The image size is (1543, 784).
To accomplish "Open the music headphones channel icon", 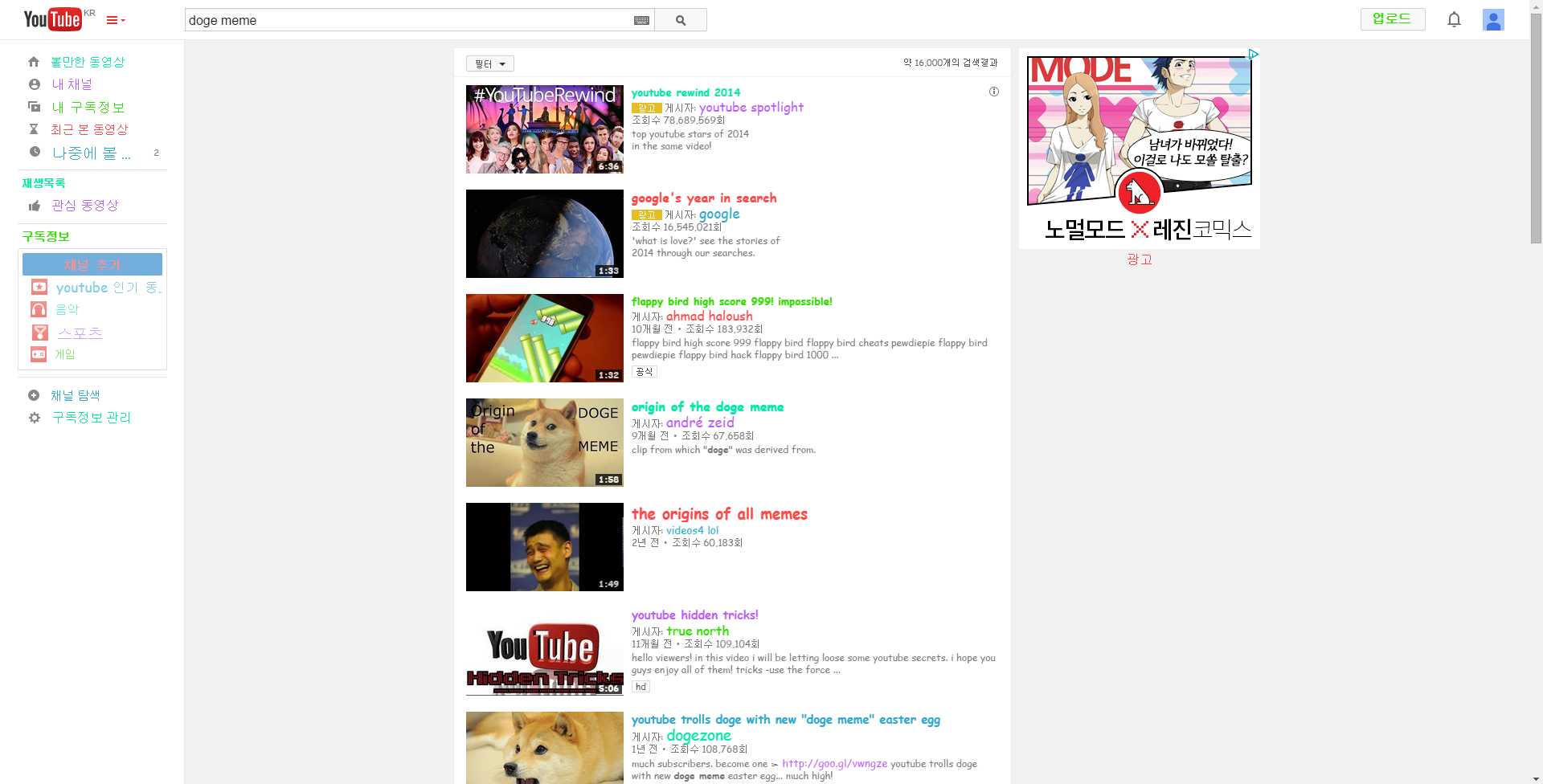I will tap(39, 309).
